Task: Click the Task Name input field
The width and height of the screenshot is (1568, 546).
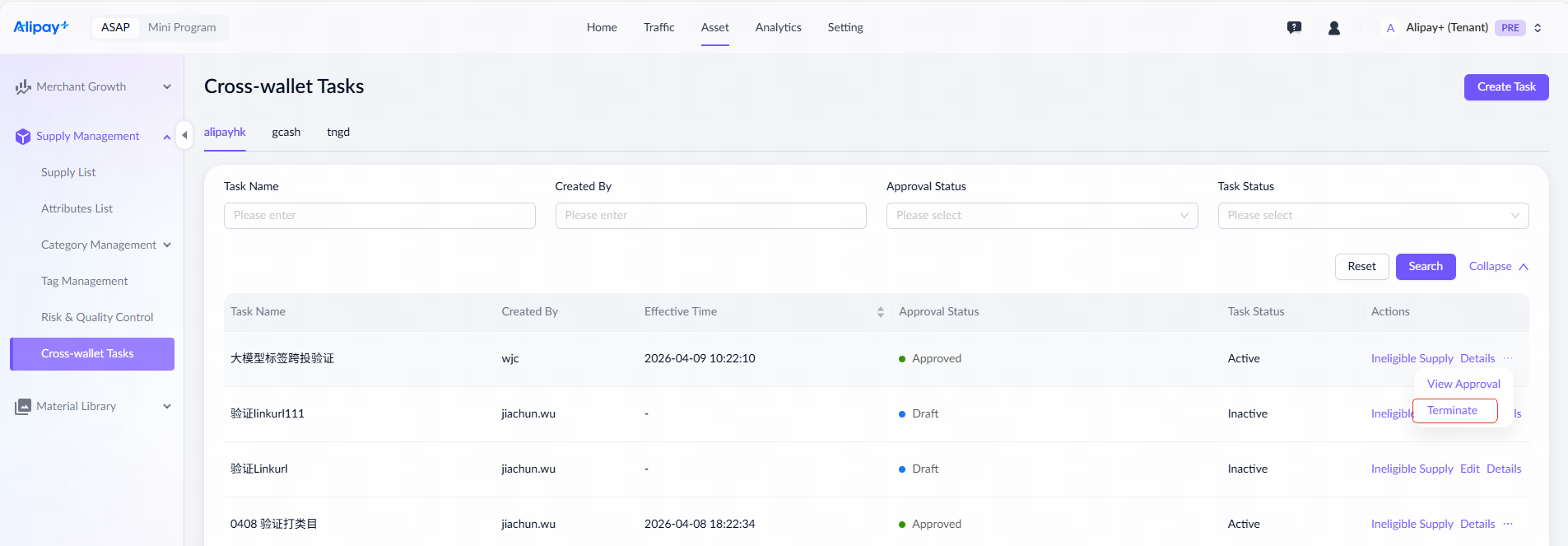Action: coord(379,216)
